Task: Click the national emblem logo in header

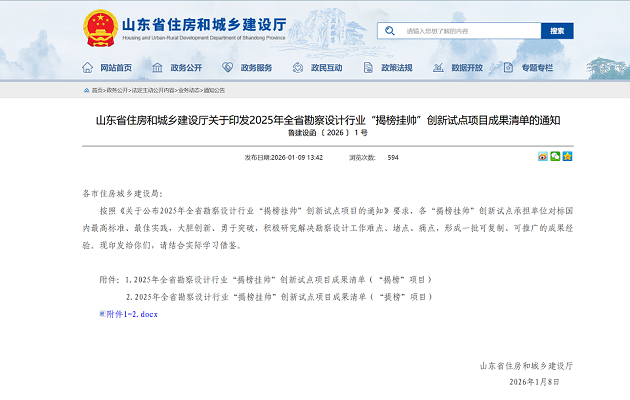Action: [x=98, y=26]
